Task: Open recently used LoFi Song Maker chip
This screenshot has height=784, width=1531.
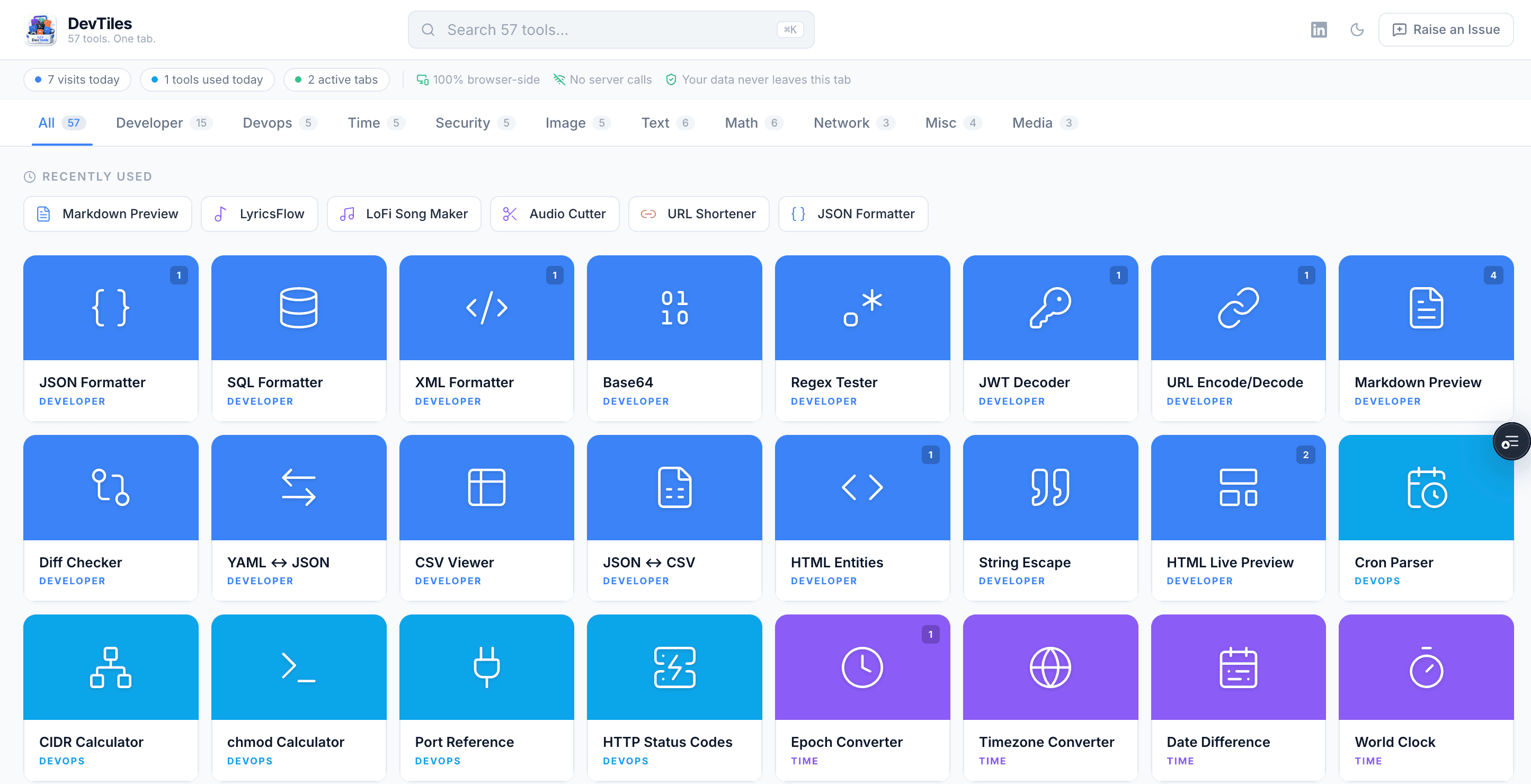Action: [404, 214]
